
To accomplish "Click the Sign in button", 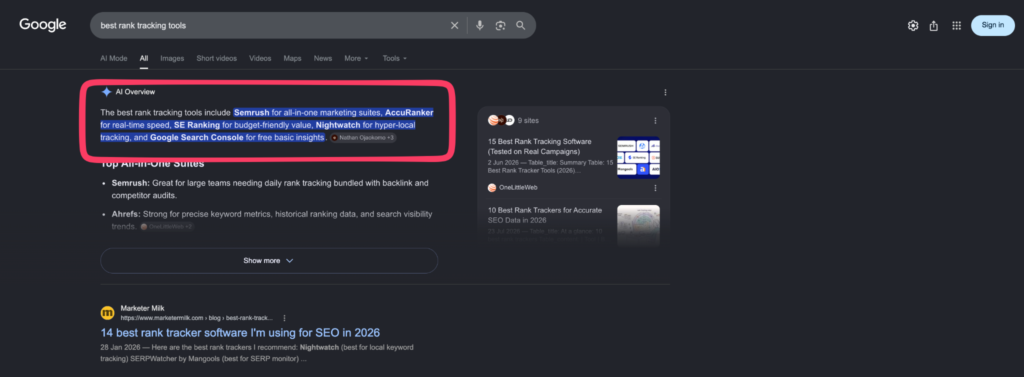I will click(993, 25).
